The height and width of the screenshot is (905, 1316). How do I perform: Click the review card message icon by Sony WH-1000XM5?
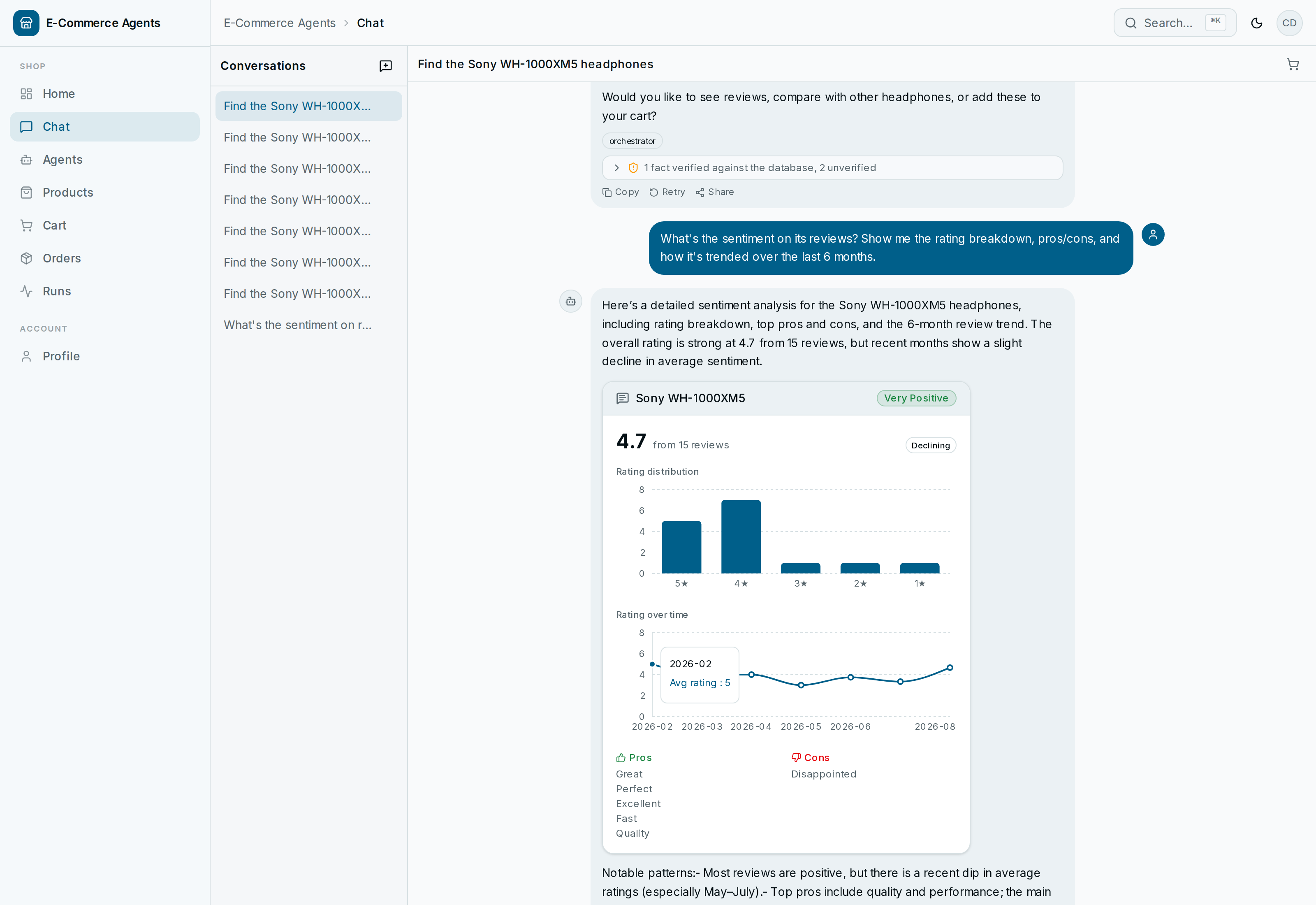pyautogui.click(x=622, y=398)
